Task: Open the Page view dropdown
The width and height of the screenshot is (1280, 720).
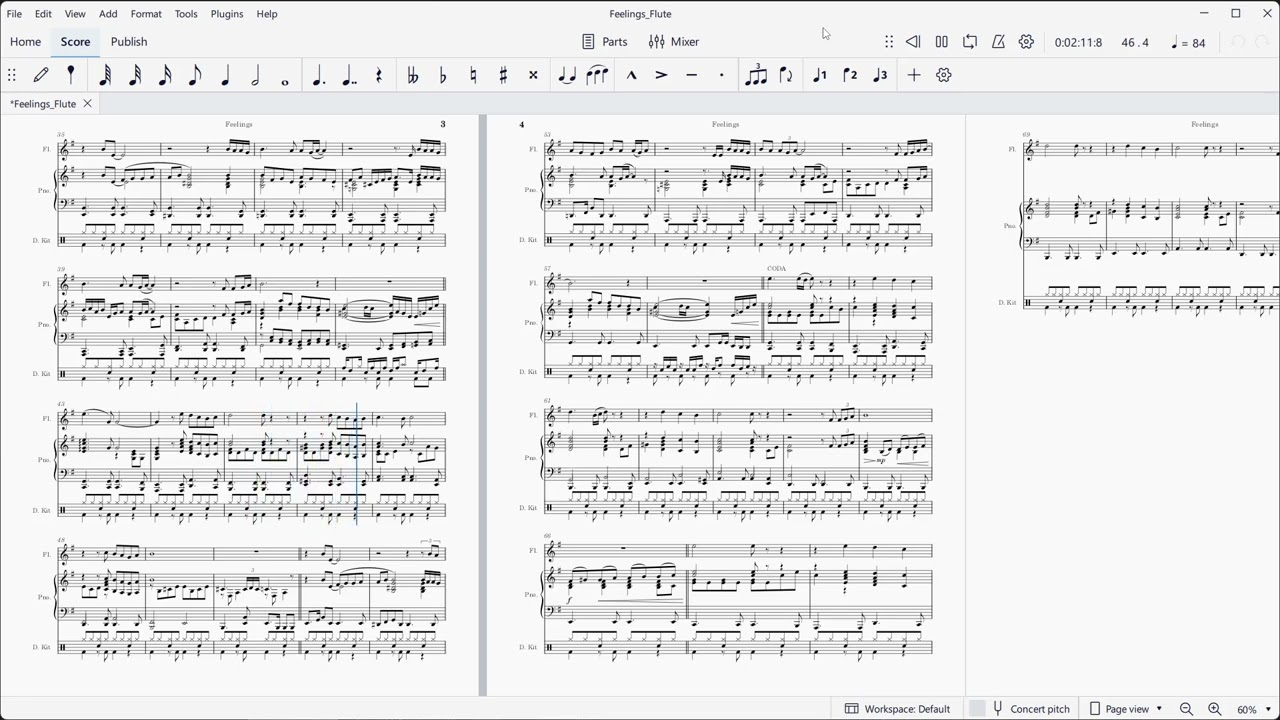Action: click(x=1126, y=709)
